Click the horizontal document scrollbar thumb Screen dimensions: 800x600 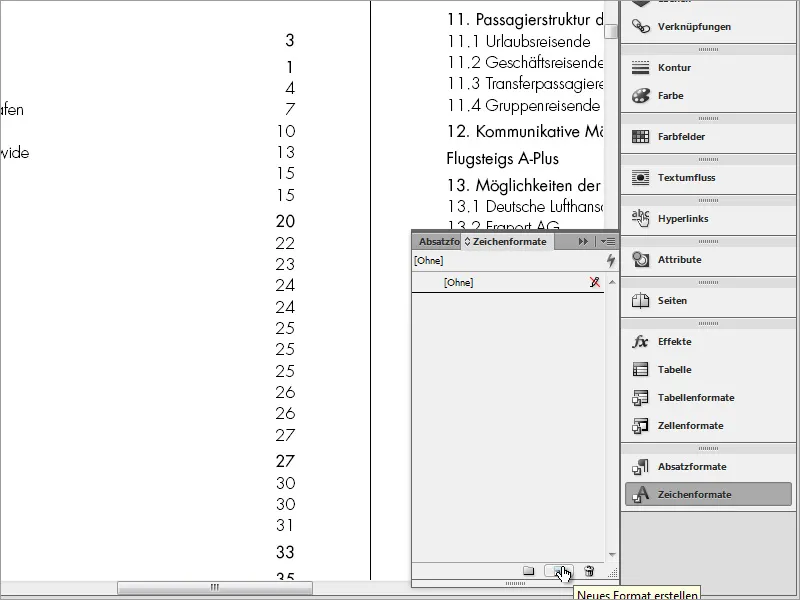point(215,587)
